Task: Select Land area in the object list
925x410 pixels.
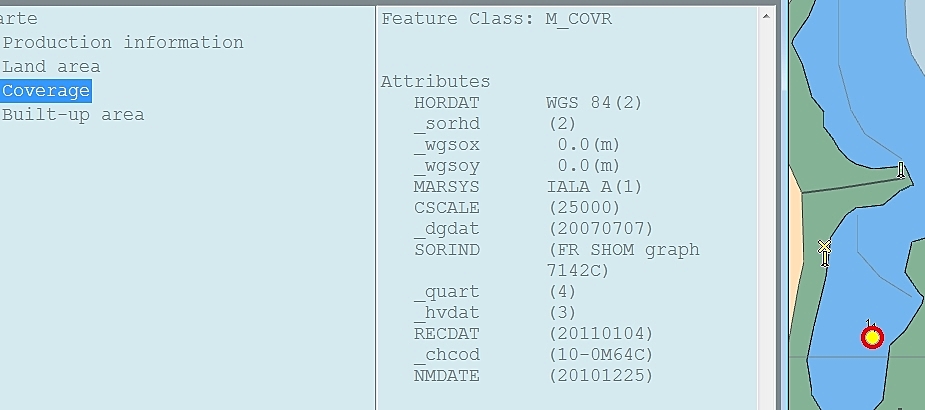Action: click(x=51, y=67)
